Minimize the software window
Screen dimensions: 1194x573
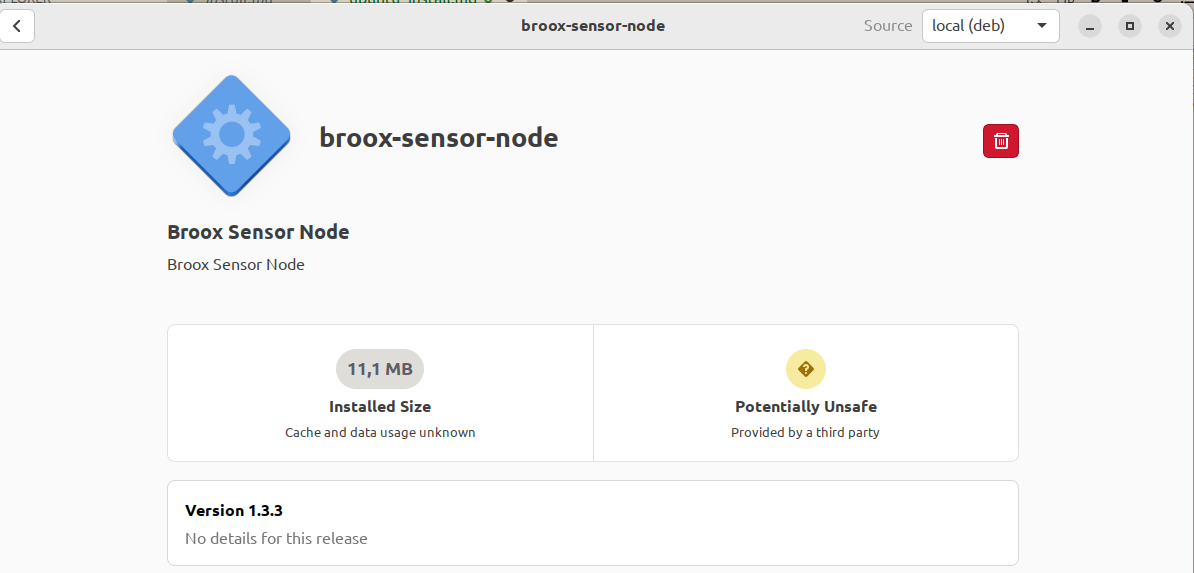[1090, 26]
